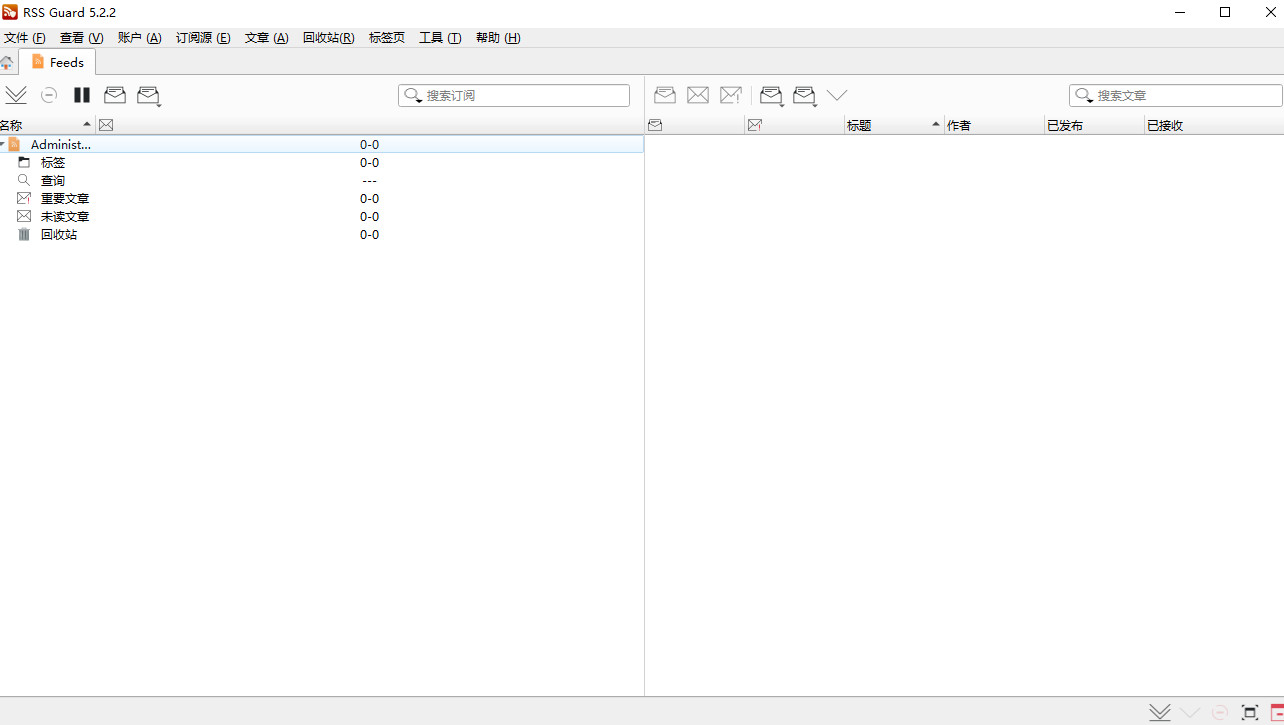Open the 账户 (A) menu
This screenshot has width=1284, height=725.
140,38
